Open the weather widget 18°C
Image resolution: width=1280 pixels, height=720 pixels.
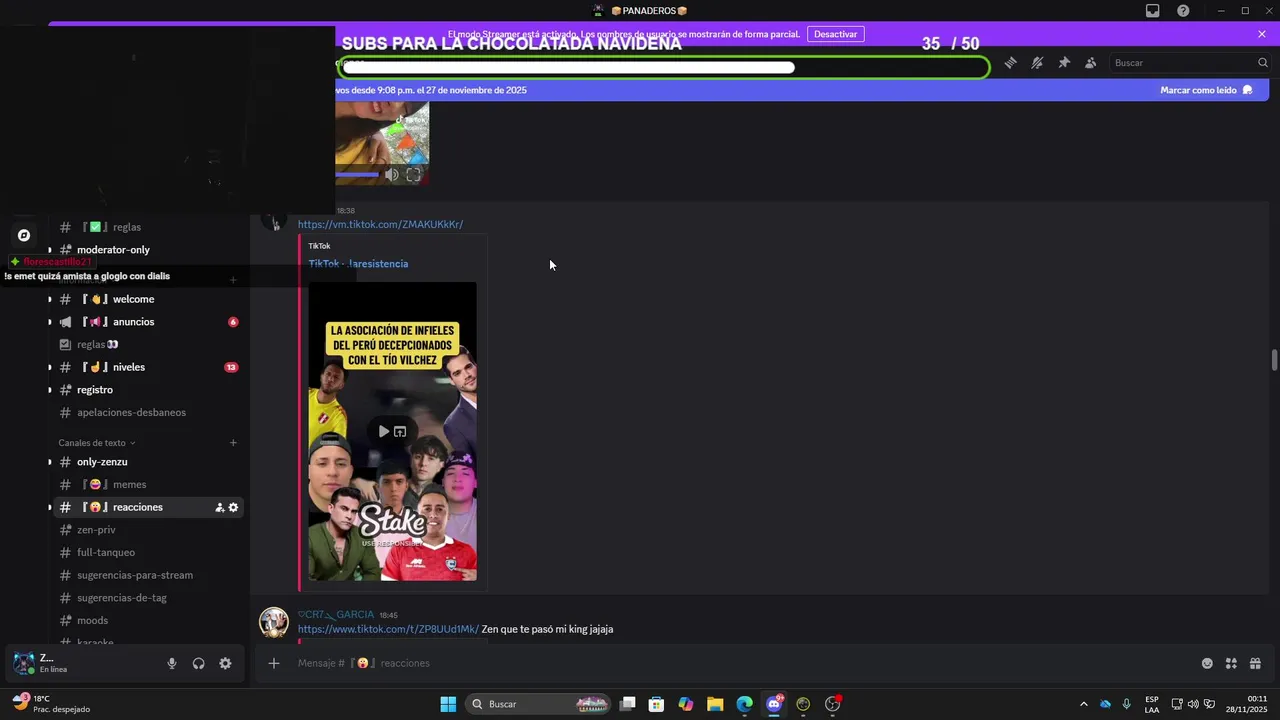click(52, 704)
